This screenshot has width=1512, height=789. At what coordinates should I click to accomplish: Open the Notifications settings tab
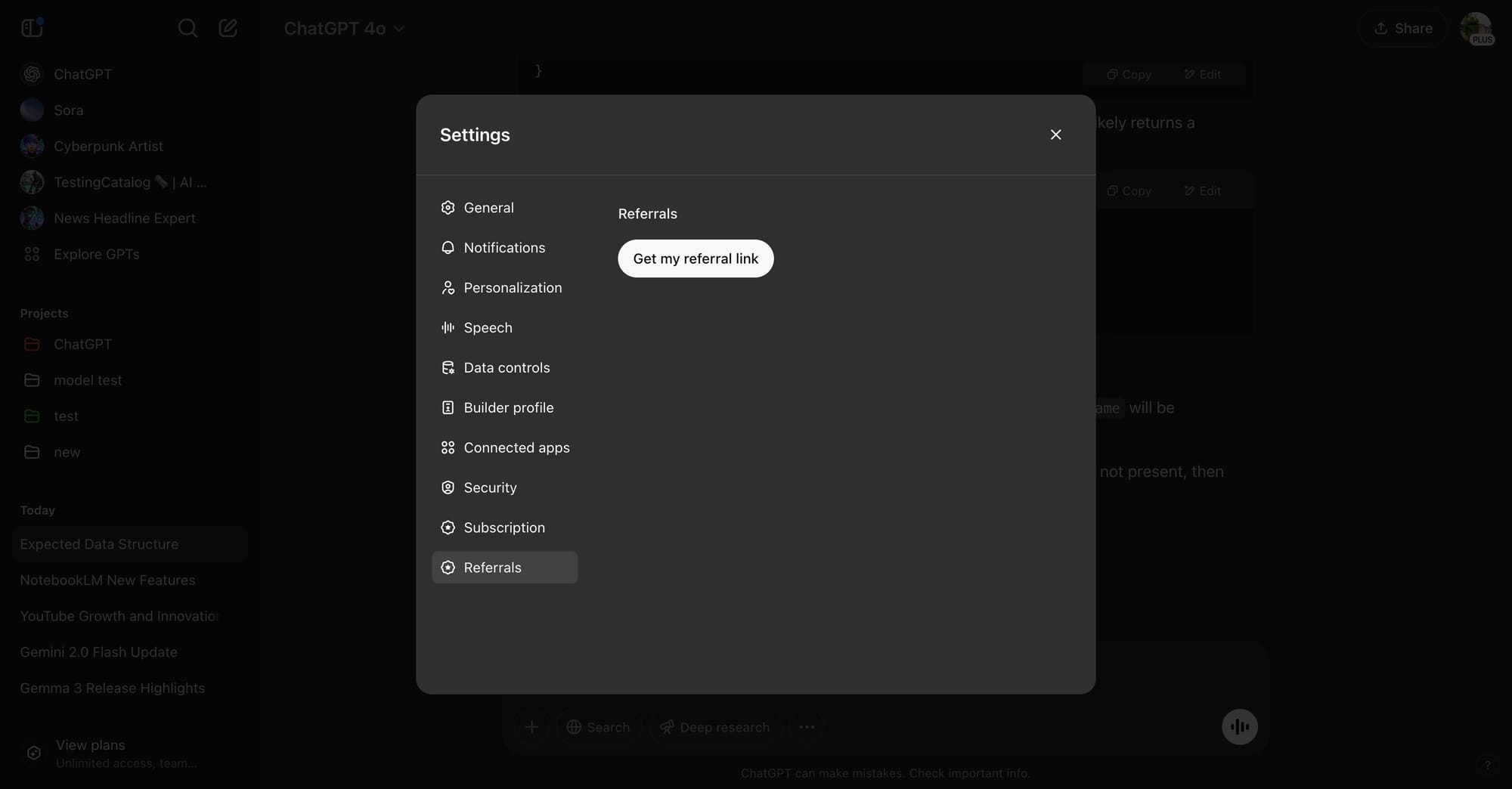point(504,248)
